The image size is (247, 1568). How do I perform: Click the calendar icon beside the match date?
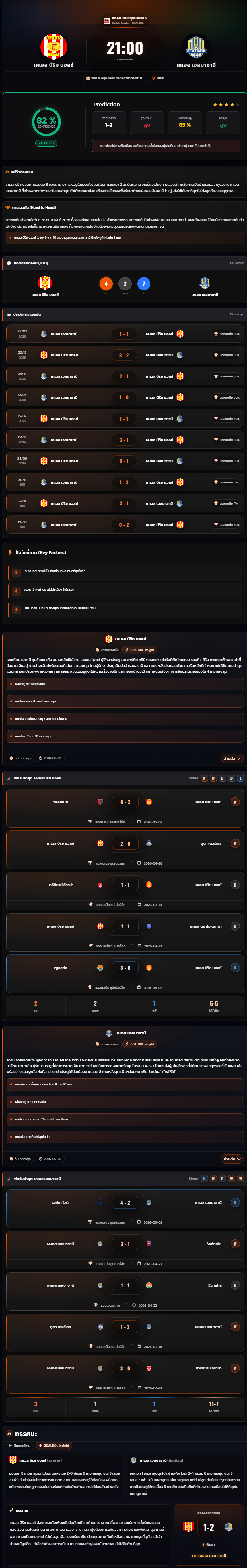(x=88, y=78)
